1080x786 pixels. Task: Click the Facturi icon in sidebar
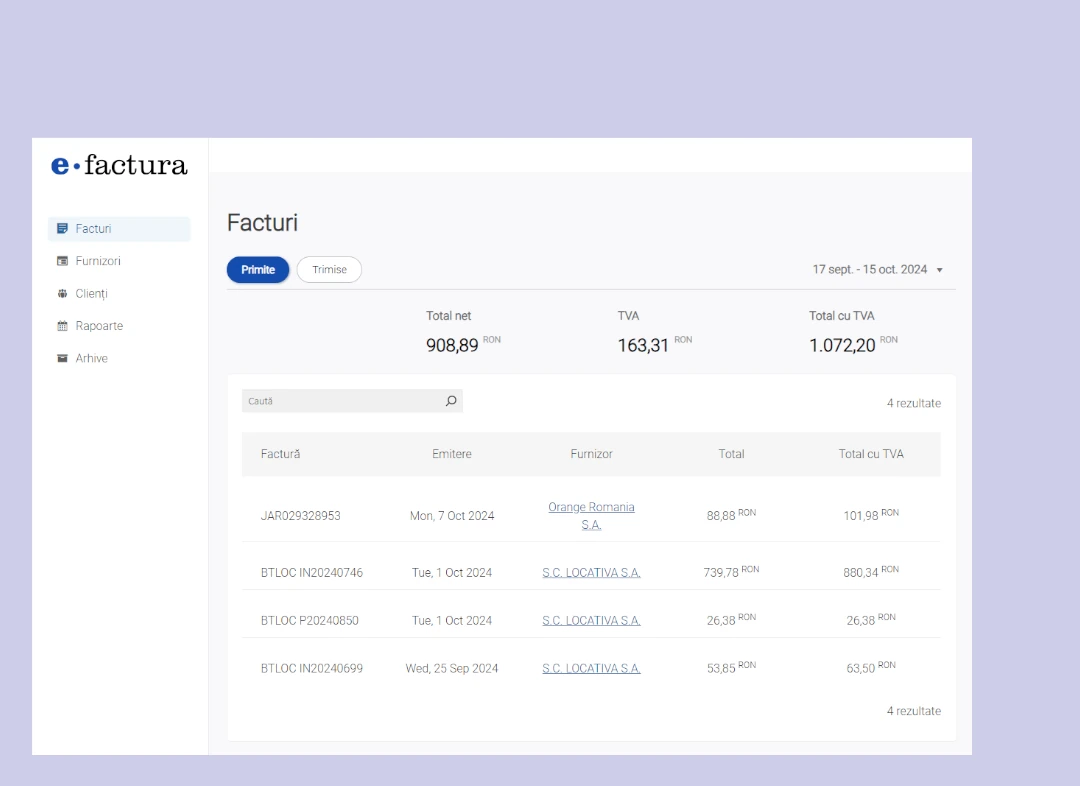62,229
